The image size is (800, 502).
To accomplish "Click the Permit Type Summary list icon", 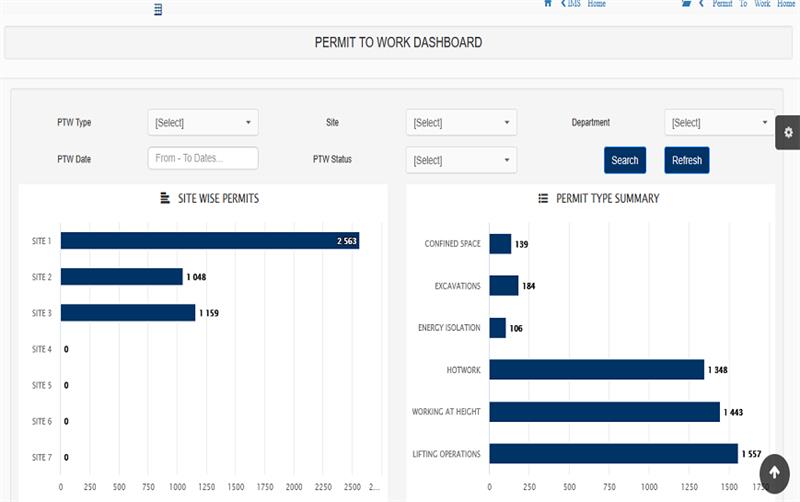I will 543,198.
